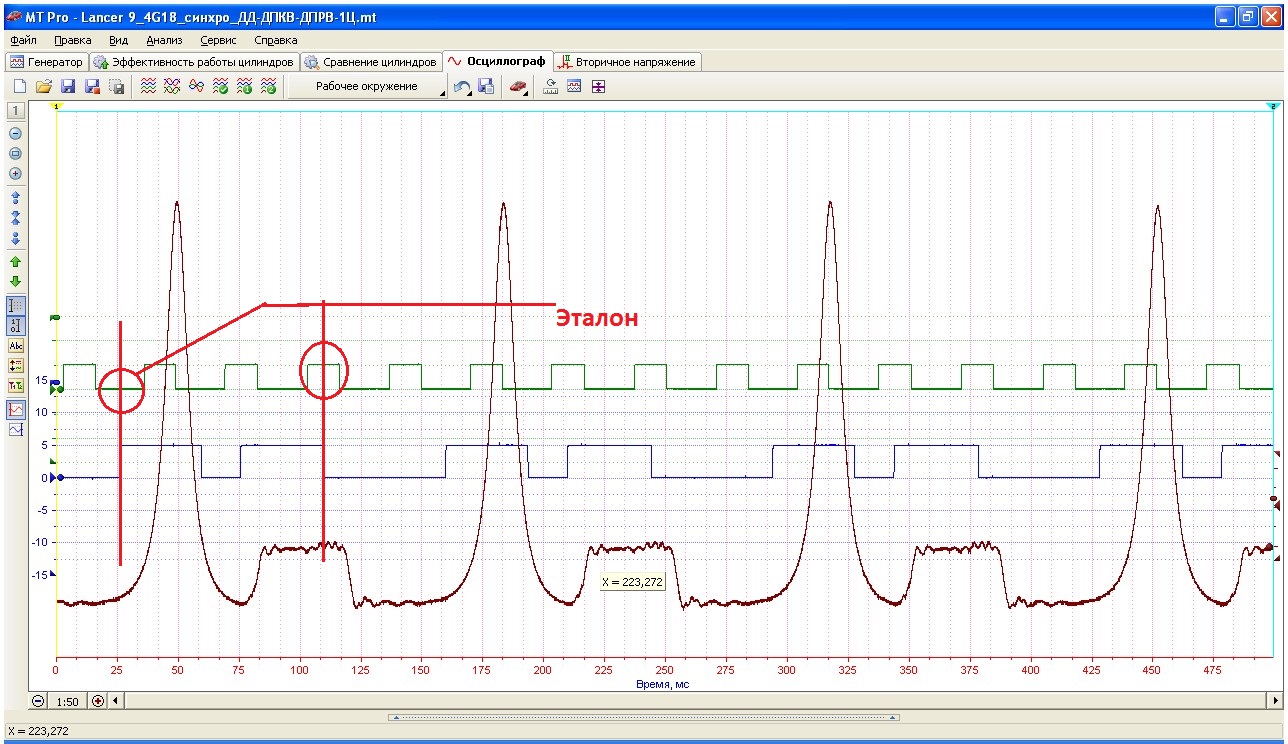Click the small waveform window icon
Image resolution: width=1288 pixels, height=744 pixels.
coord(574,87)
